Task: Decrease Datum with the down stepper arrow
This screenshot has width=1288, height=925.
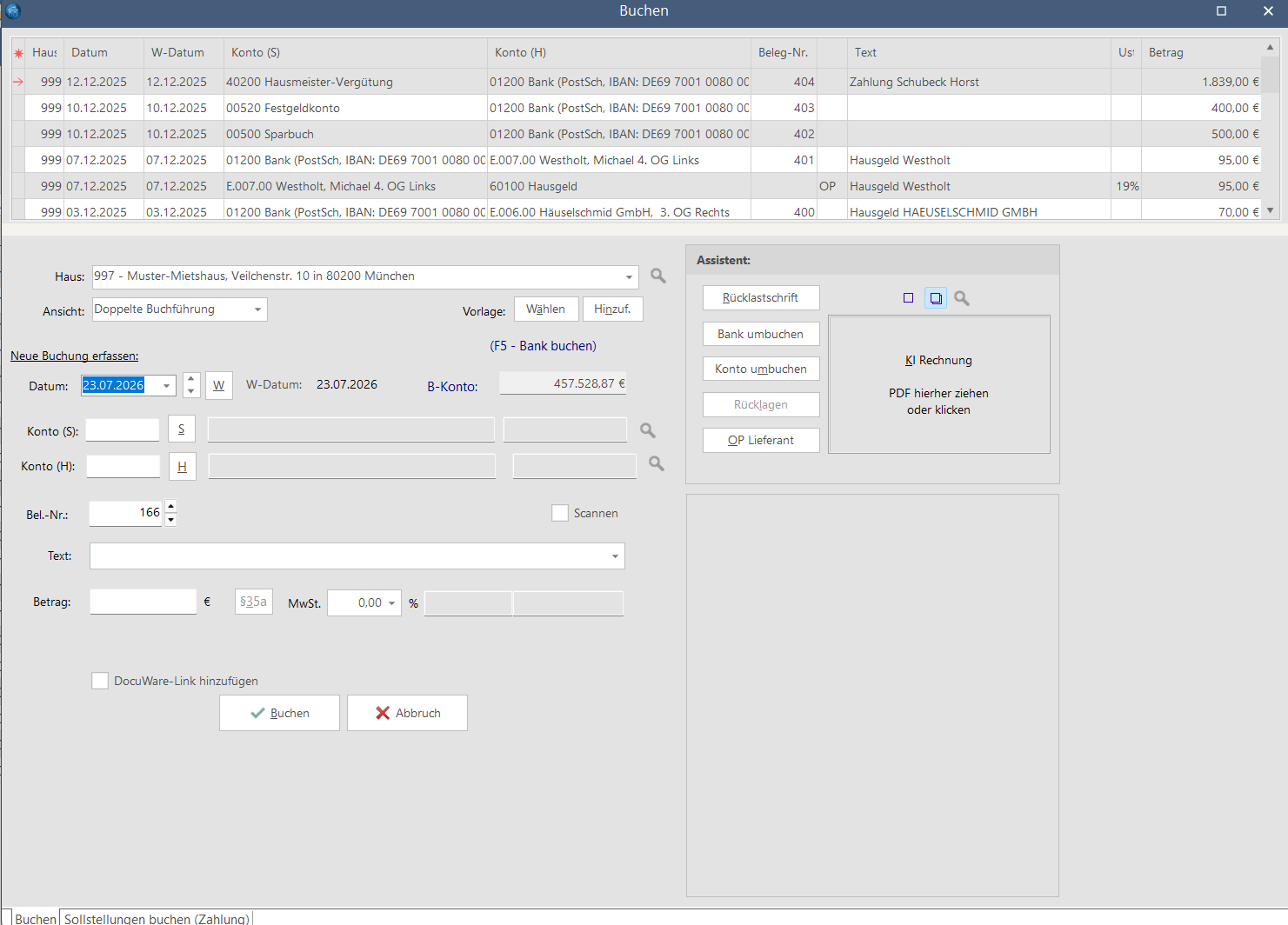Action: 191,391
